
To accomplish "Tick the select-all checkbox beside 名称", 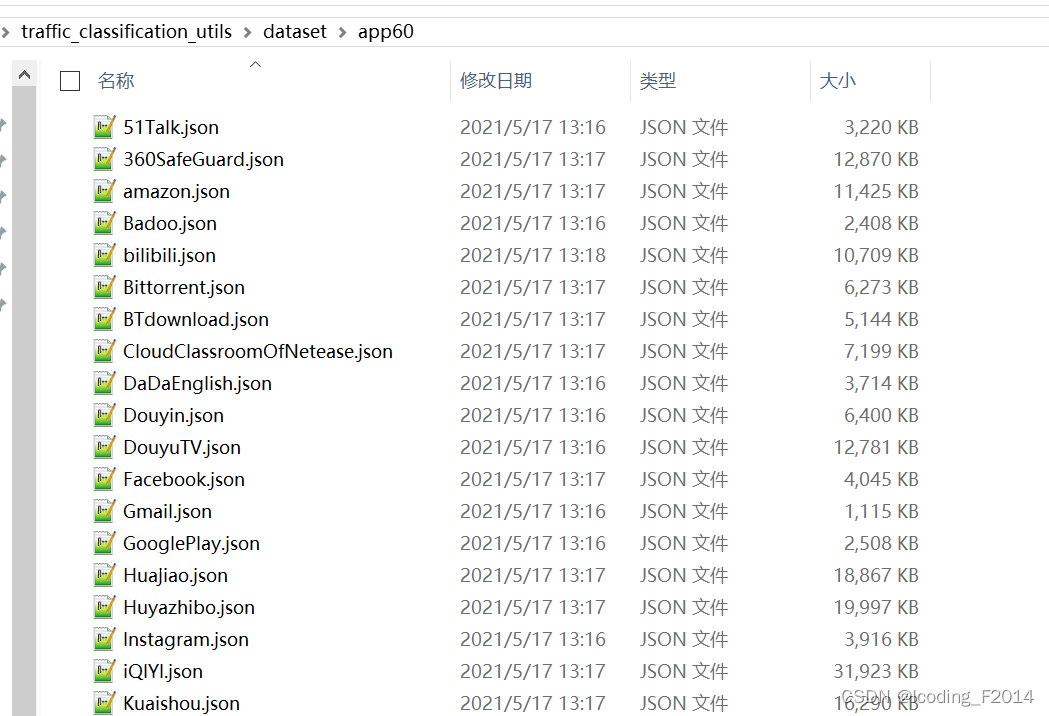I will click(x=70, y=81).
